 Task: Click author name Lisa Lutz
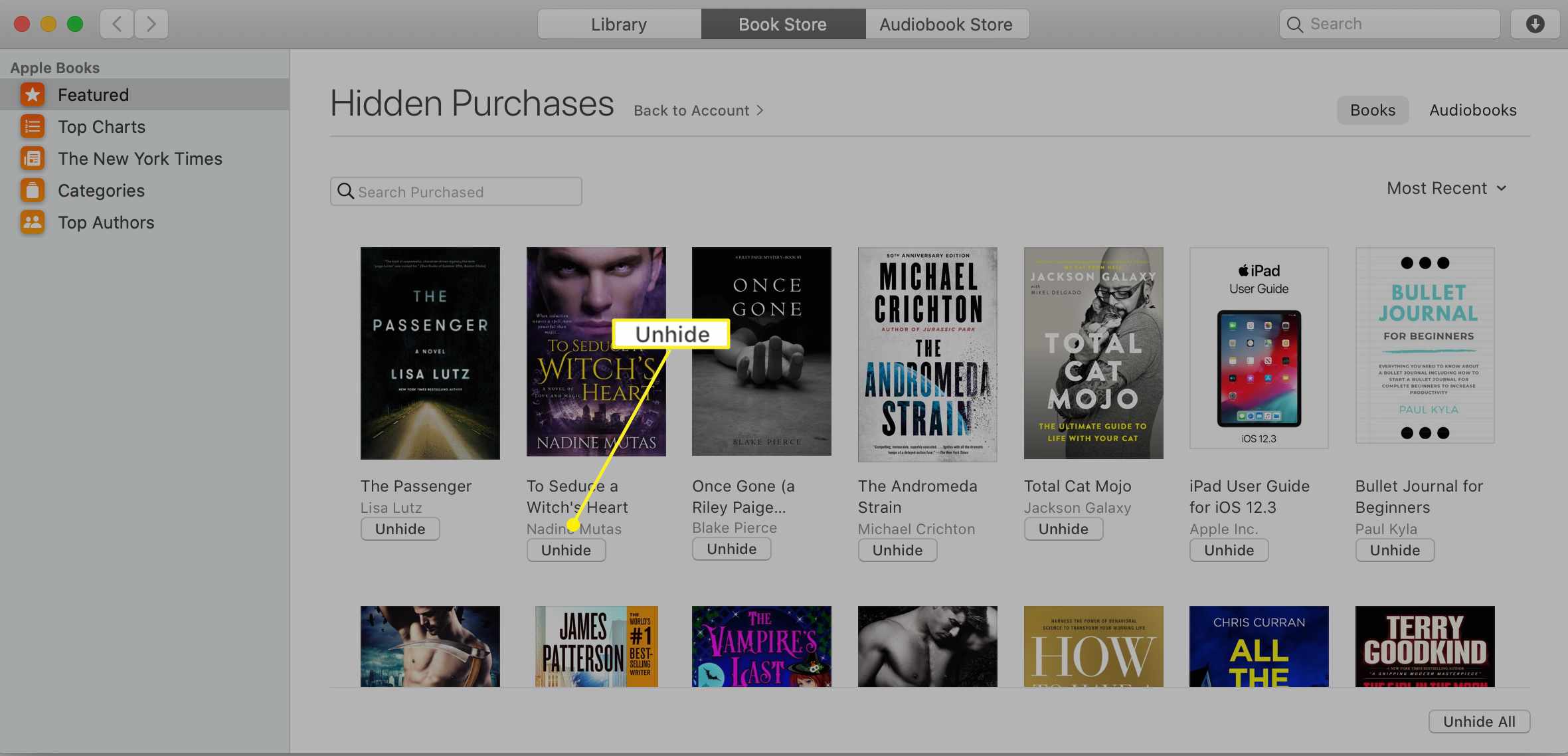[391, 508]
